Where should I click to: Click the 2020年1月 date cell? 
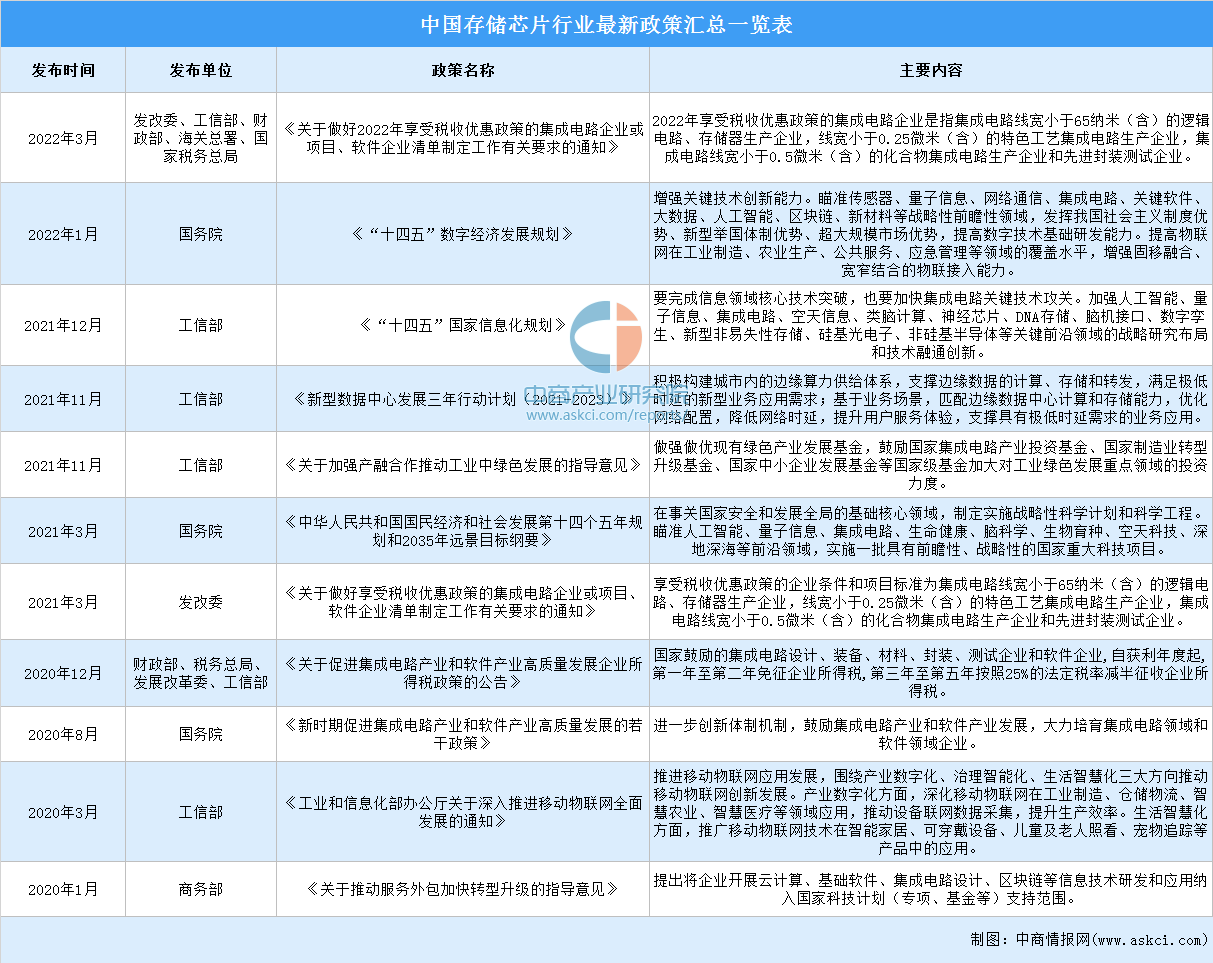(63, 888)
